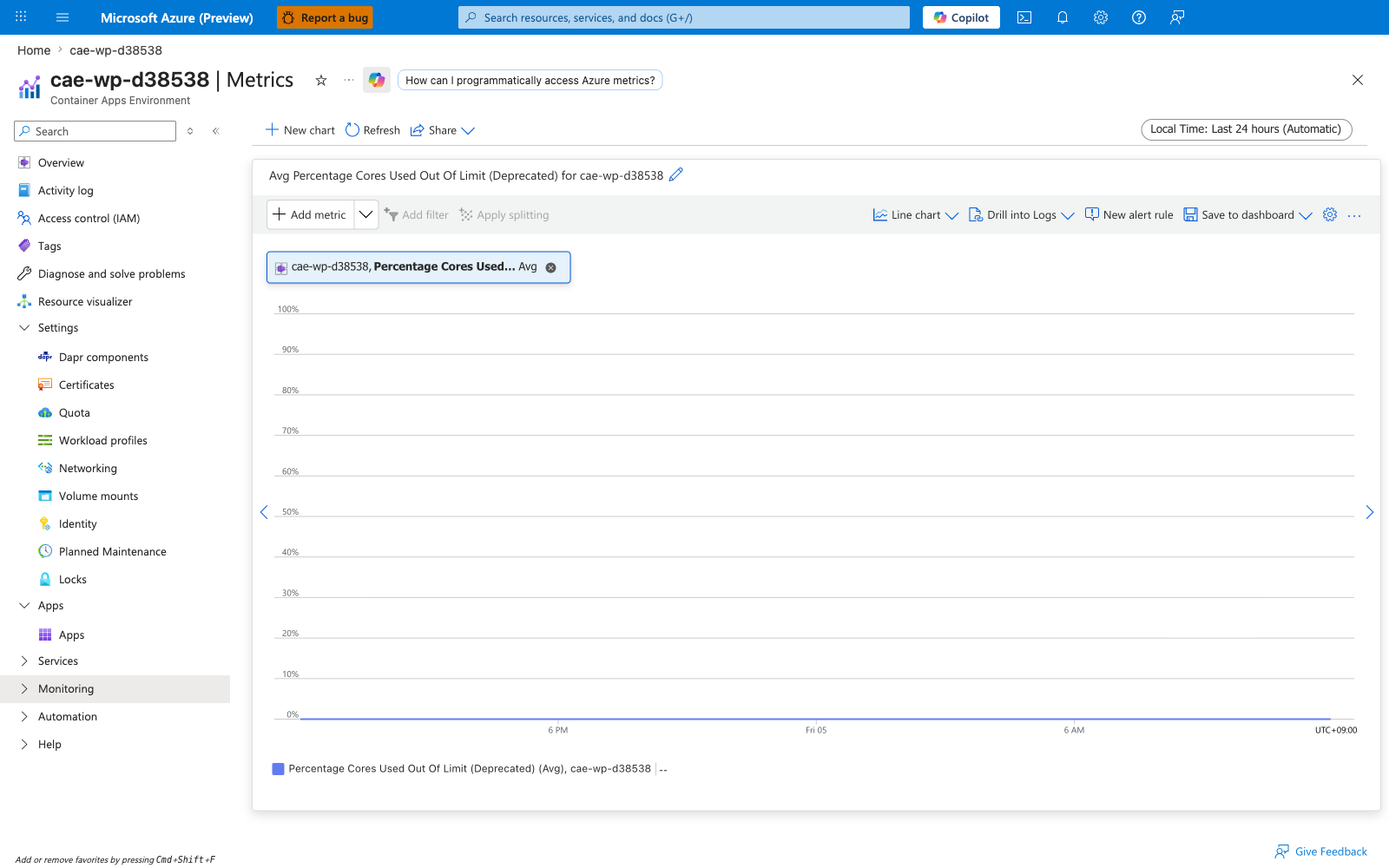
Task: Click New alert rule
Action: (1129, 215)
